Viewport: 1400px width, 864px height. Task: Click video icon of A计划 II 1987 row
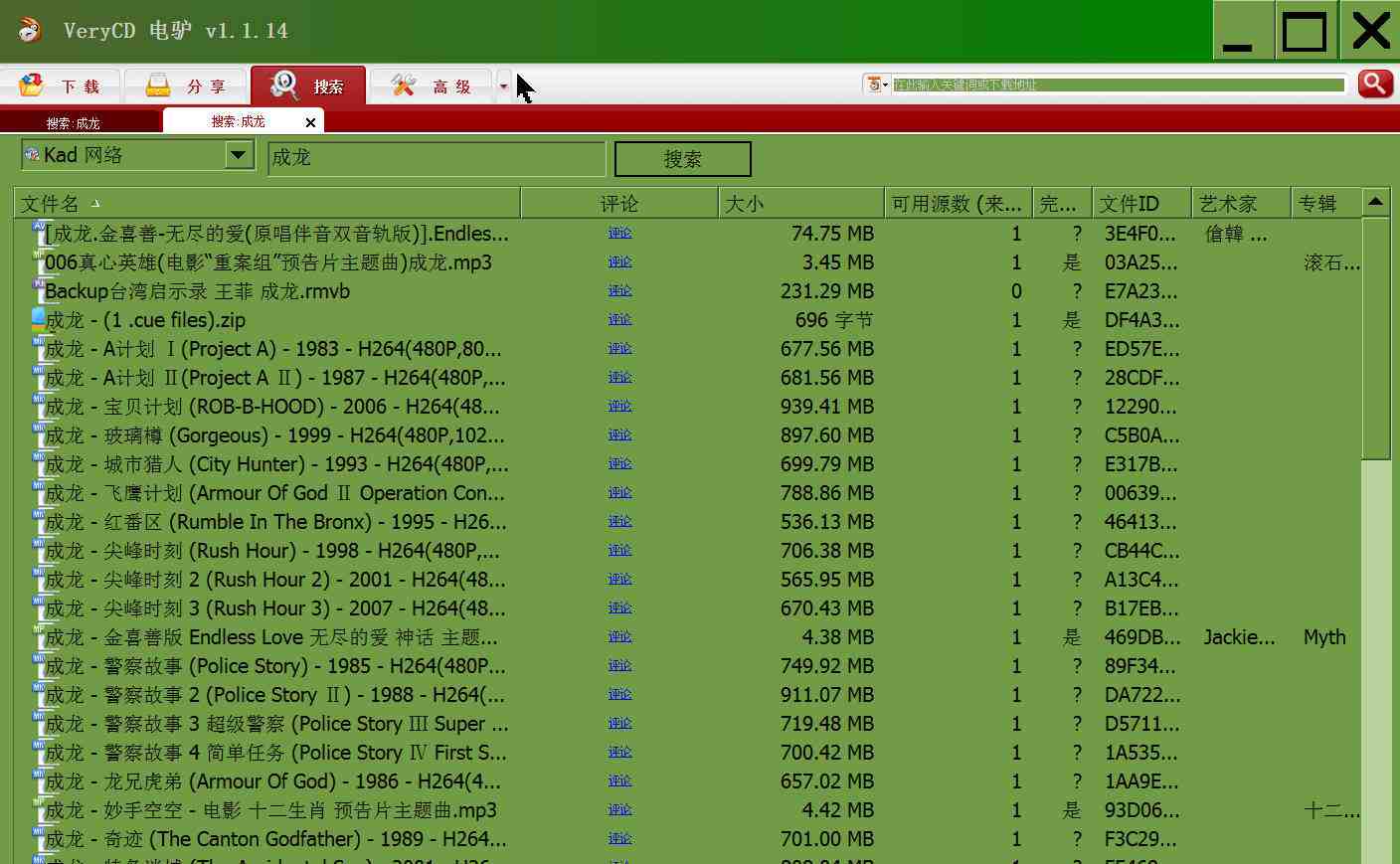pos(39,376)
